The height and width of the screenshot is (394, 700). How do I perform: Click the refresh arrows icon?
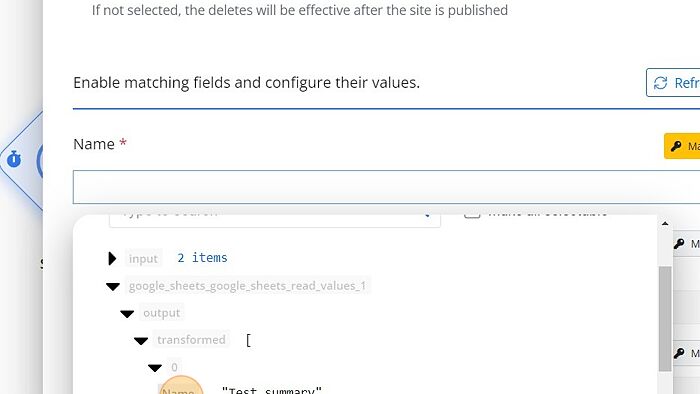pyautogui.click(x=660, y=83)
